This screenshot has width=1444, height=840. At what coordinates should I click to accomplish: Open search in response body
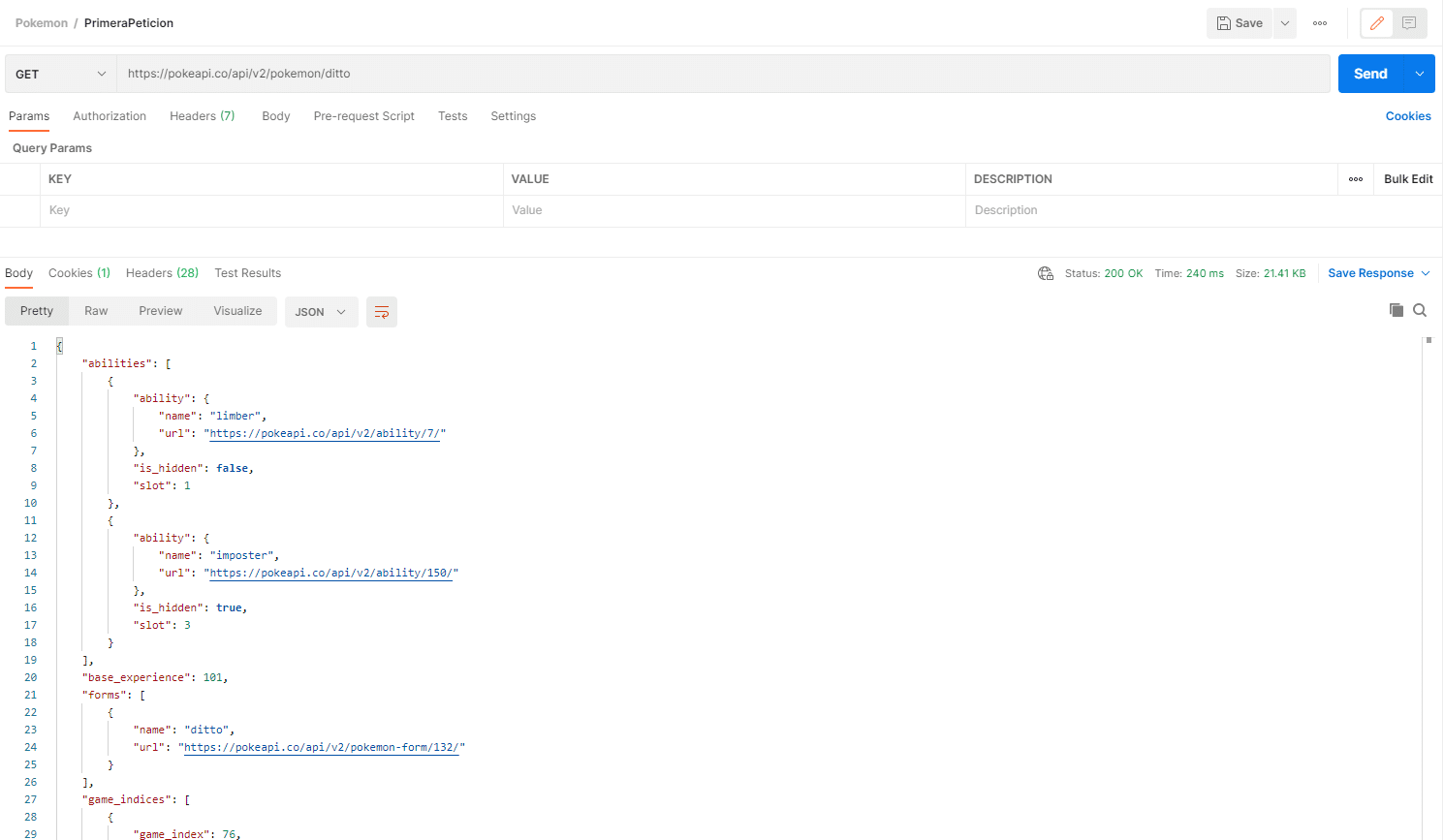click(1420, 310)
